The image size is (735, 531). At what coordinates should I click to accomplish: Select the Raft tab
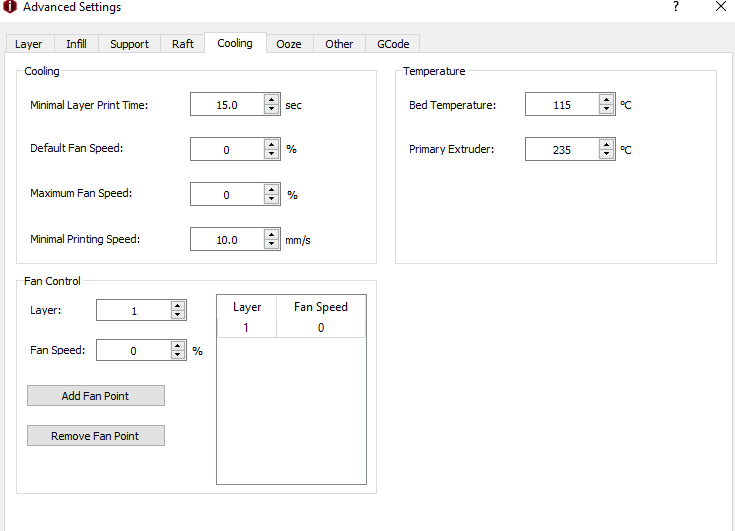(x=183, y=44)
